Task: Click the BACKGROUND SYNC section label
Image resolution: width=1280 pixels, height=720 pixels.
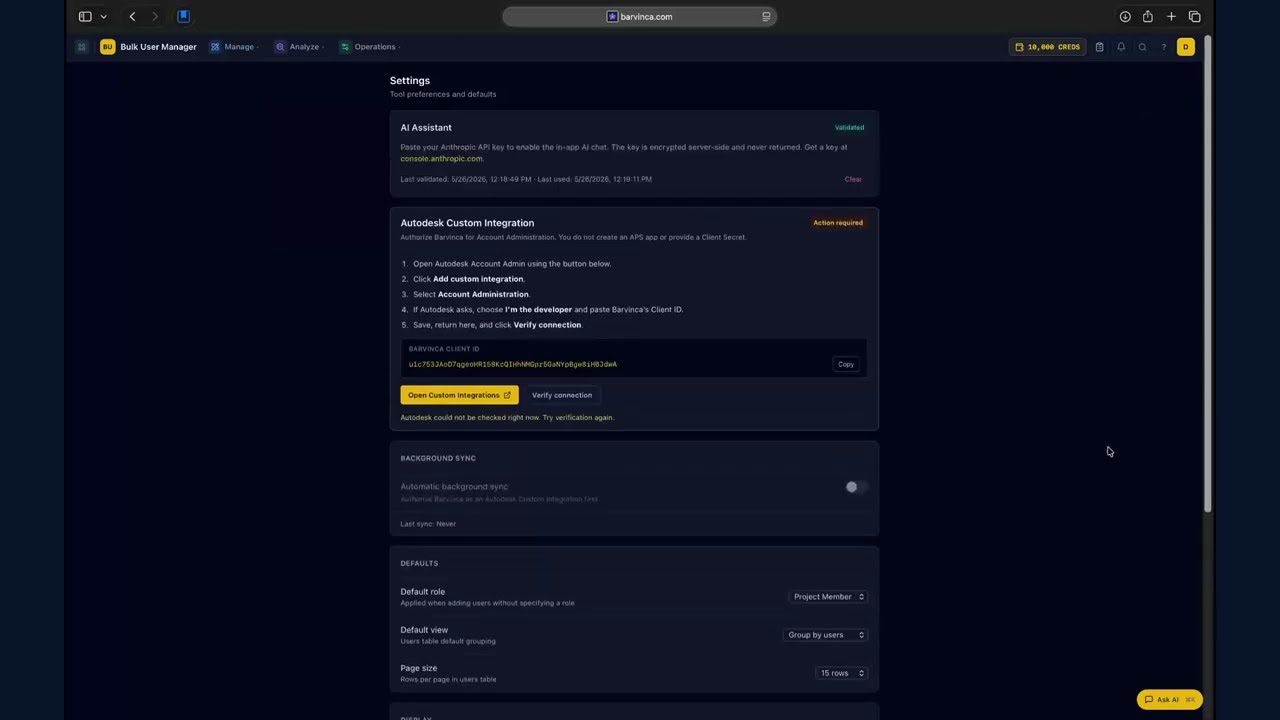Action: [x=438, y=458]
